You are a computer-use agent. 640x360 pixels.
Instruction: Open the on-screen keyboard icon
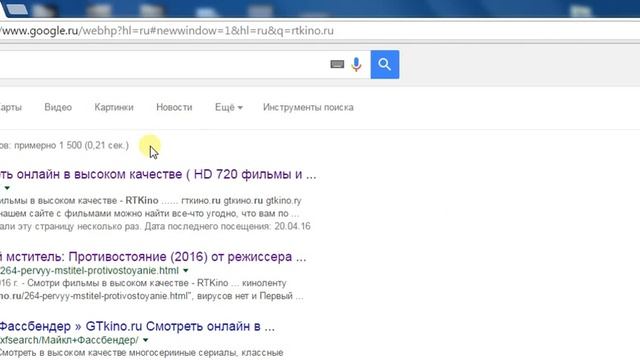click(x=337, y=64)
